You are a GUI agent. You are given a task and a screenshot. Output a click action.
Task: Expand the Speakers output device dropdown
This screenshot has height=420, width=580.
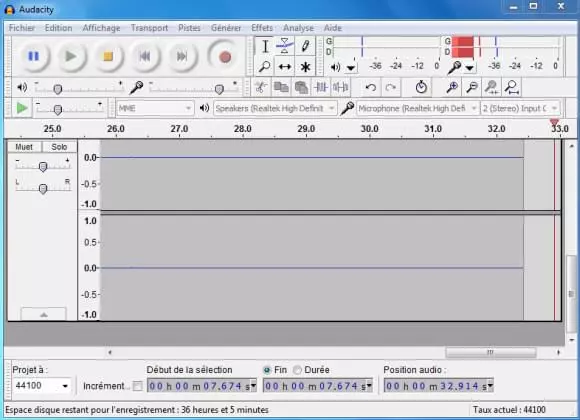(x=275, y=108)
